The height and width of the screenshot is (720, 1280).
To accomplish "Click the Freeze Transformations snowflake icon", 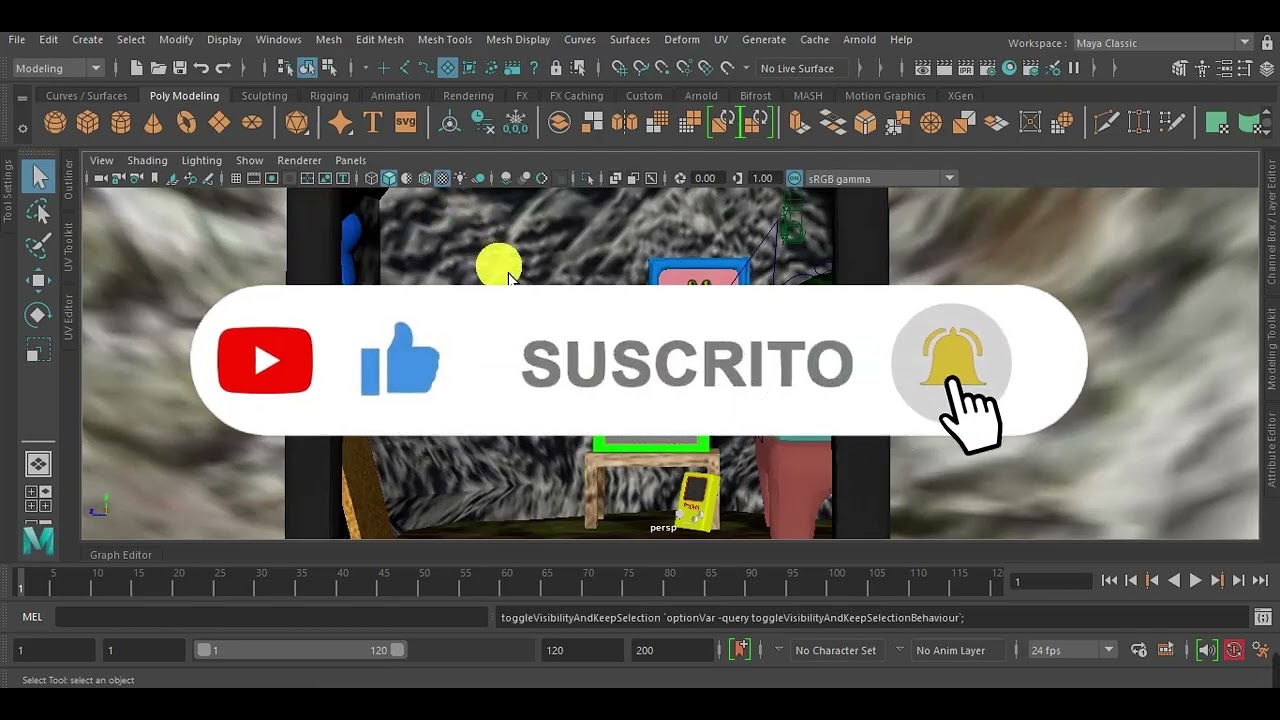I will (x=515, y=122).
